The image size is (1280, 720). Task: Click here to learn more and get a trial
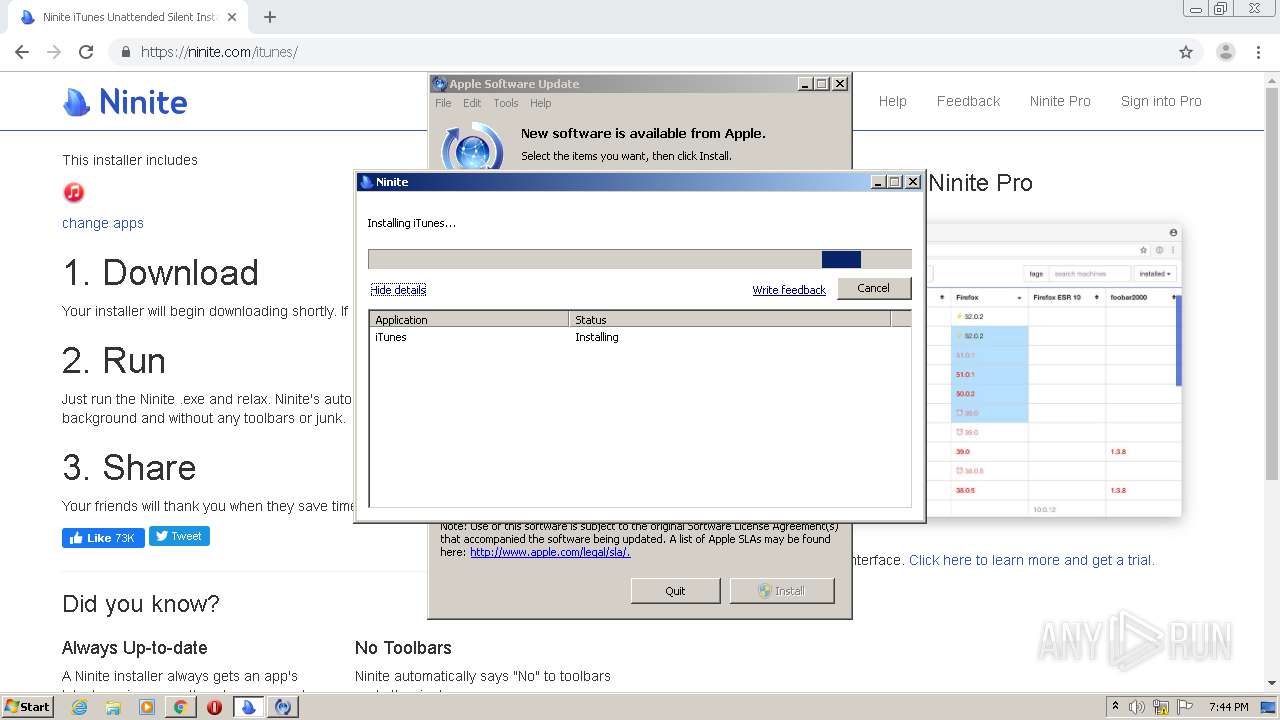(1031, 560)
